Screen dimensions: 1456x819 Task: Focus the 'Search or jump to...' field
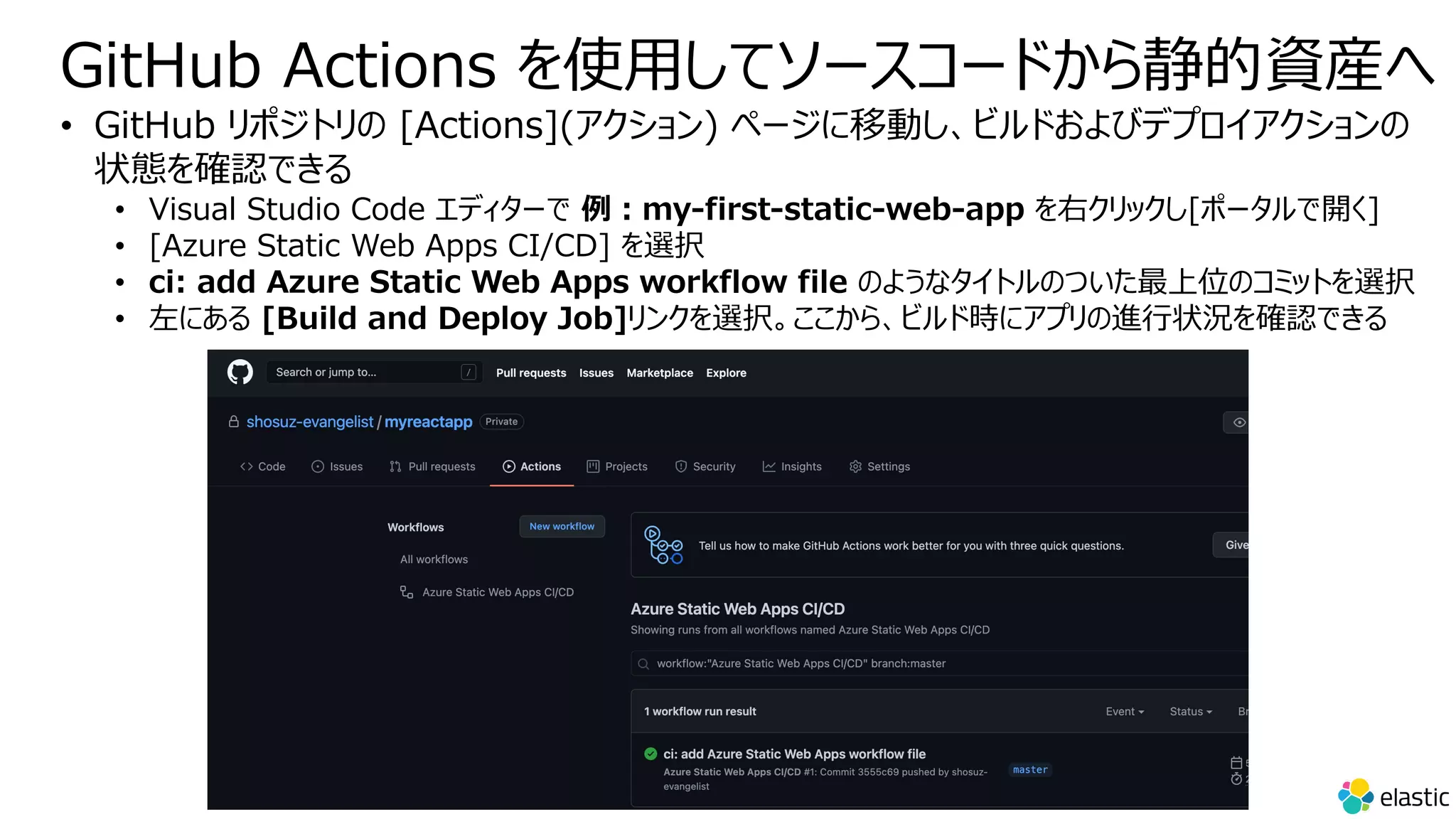pos(374,372)
